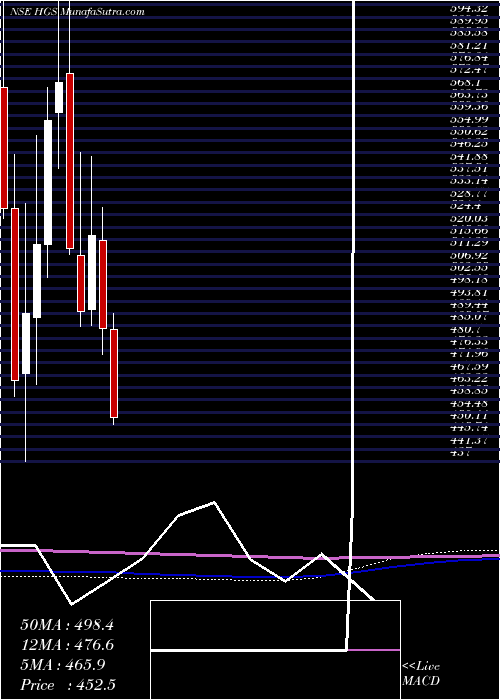Click the Price : 452.5 value
500x700 pixels.
pyautogui.click(x=70, y=685)
